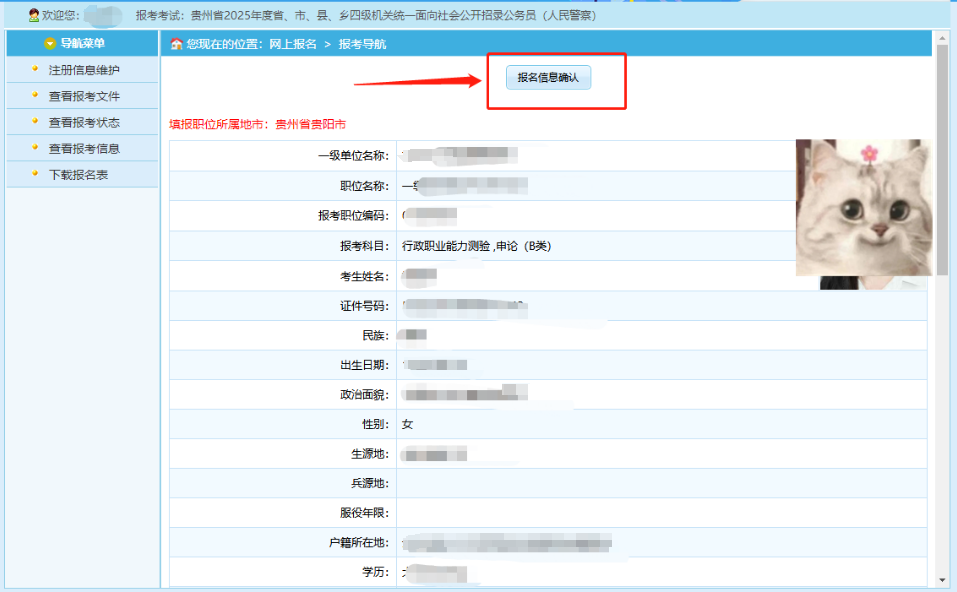Click the 民族 label
The width and height of the screenshot is (957, 592).
coord(375,336)
